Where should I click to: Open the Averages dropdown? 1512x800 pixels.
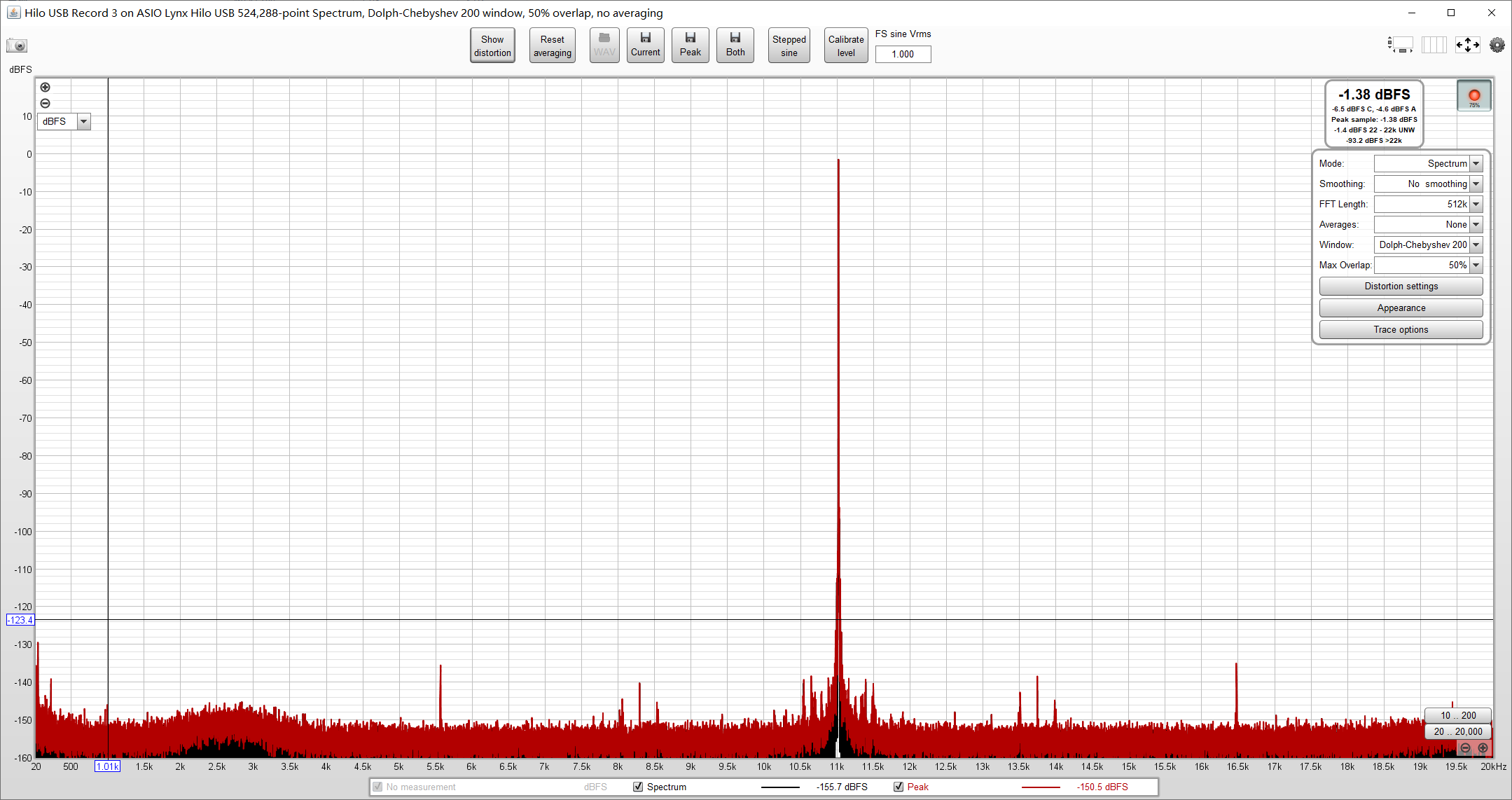(1476, 225)
